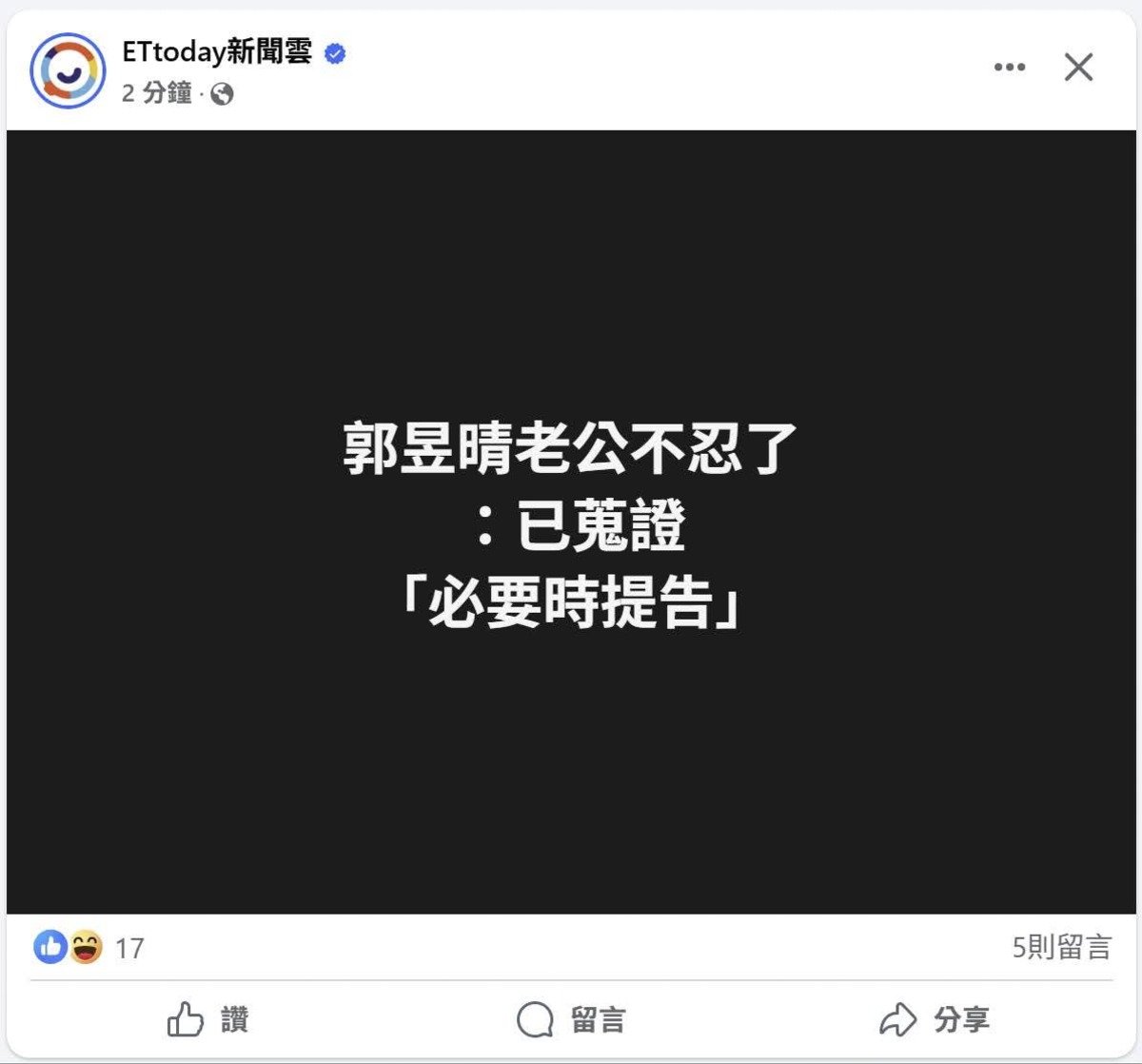Click the 留言 comment button
Screen dimensions: 1142x1064
[571, 1020]
